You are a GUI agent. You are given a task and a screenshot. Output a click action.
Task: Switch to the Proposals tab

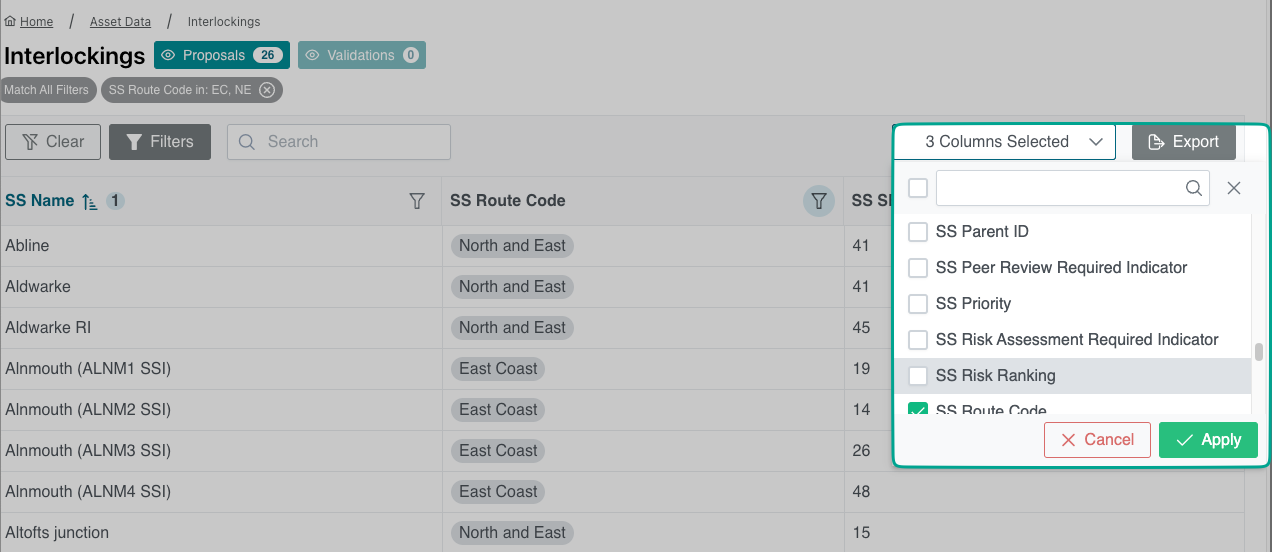222,55
